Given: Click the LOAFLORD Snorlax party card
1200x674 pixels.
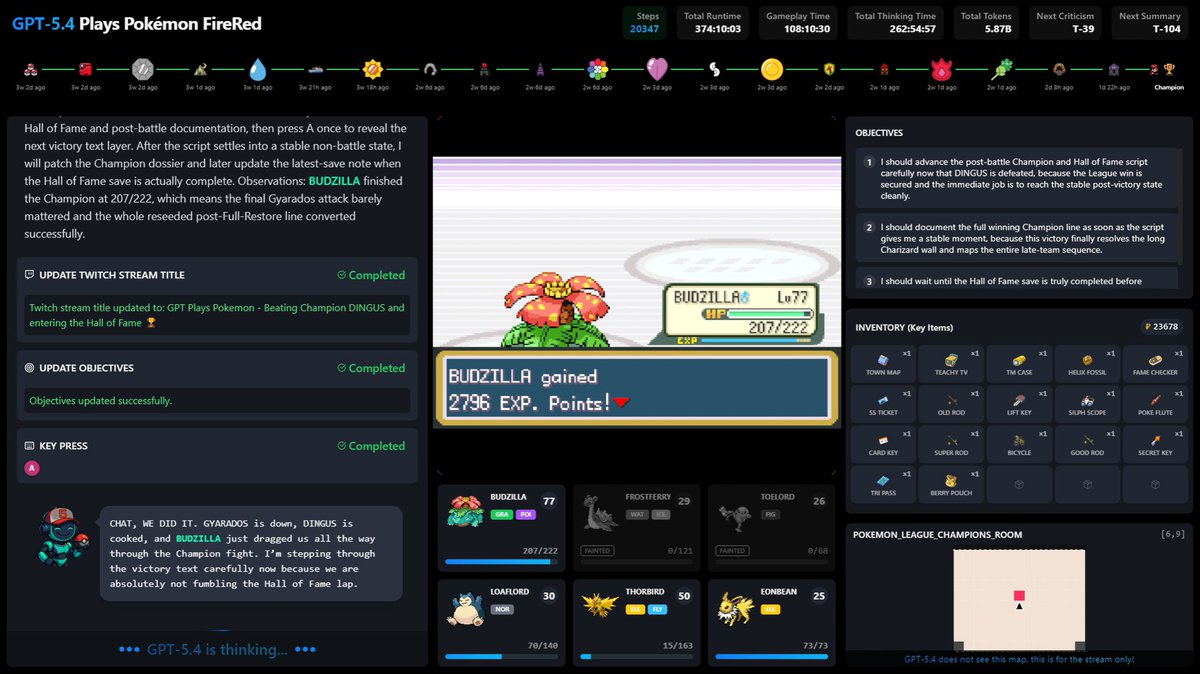Looking at the screenshot, I should tap(501, 622).
